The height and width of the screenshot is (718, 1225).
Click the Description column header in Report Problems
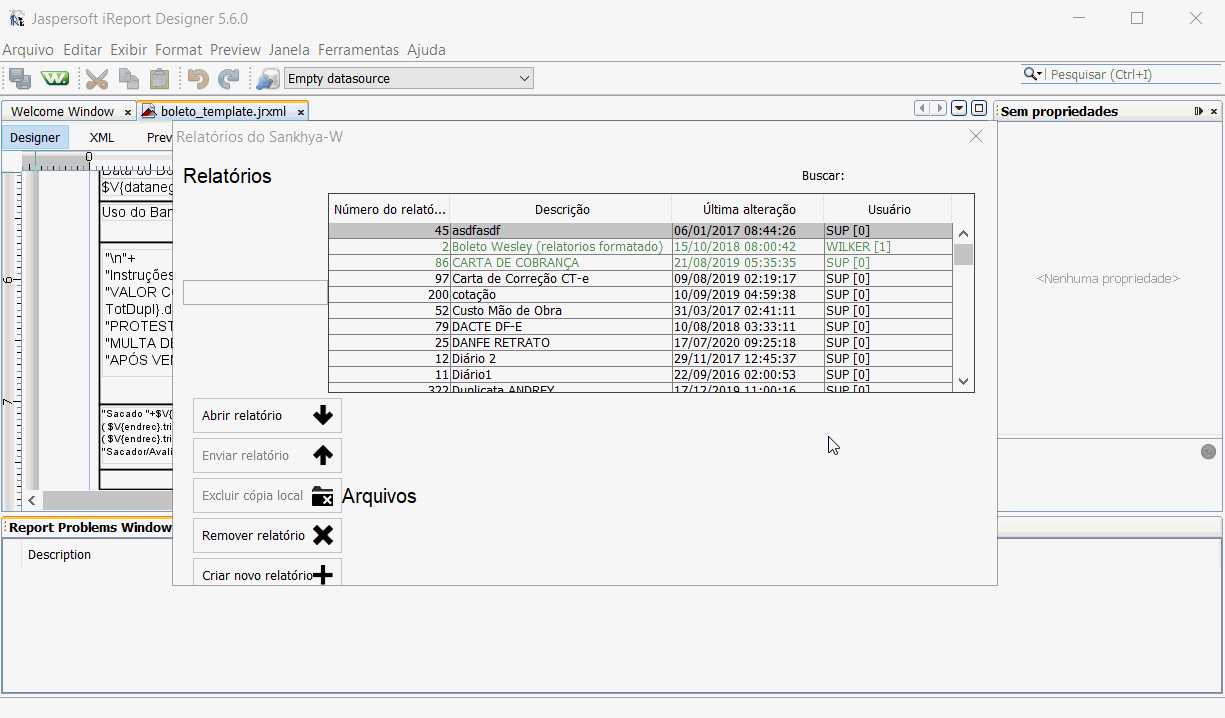[60, 555]
